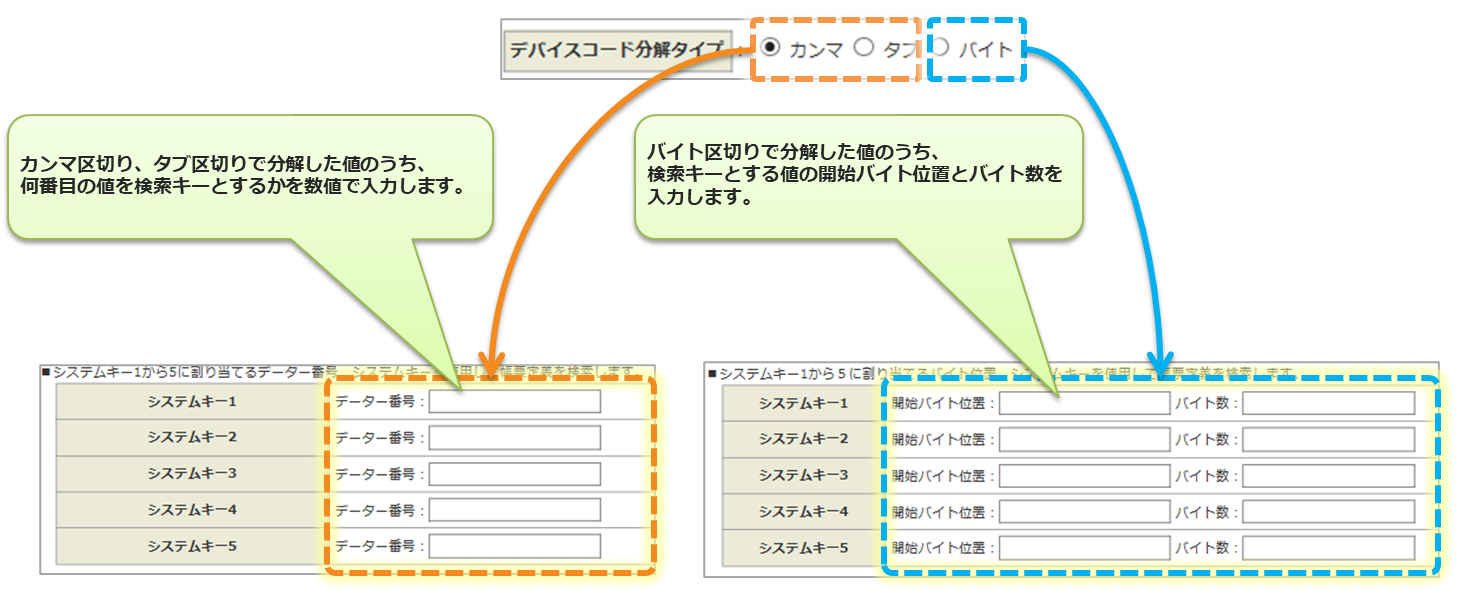The width and height of the screenshot is (1458, 593).
Task: Click データー番号 field for システムキー4
Action: point(514,510)
